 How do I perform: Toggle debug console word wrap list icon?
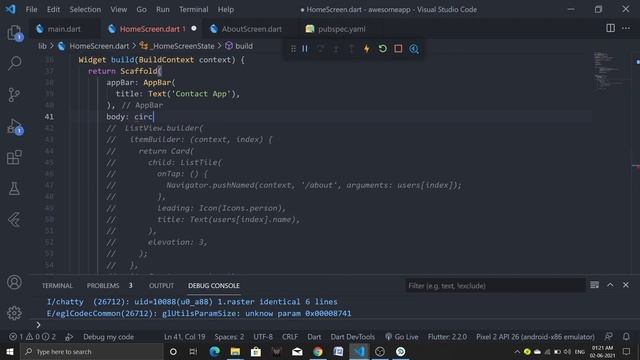pyautogui.click(x=594, y=285)
